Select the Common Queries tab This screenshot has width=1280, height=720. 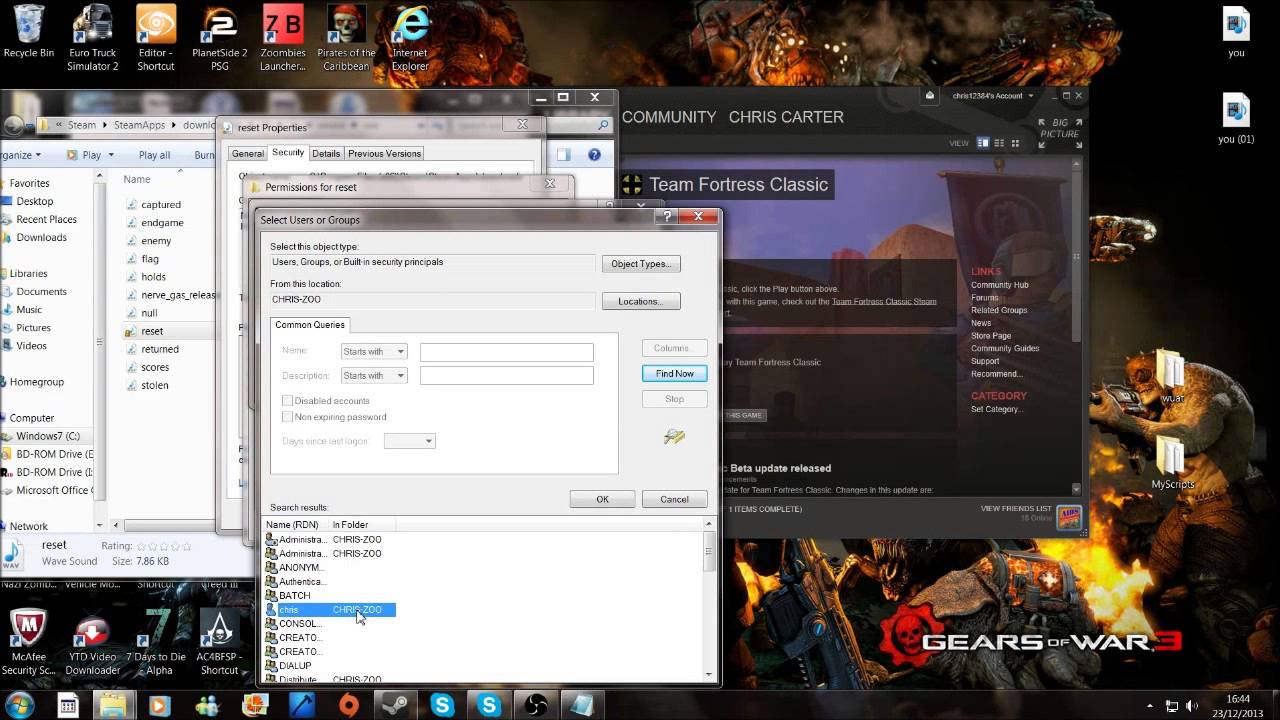[310, 325]
